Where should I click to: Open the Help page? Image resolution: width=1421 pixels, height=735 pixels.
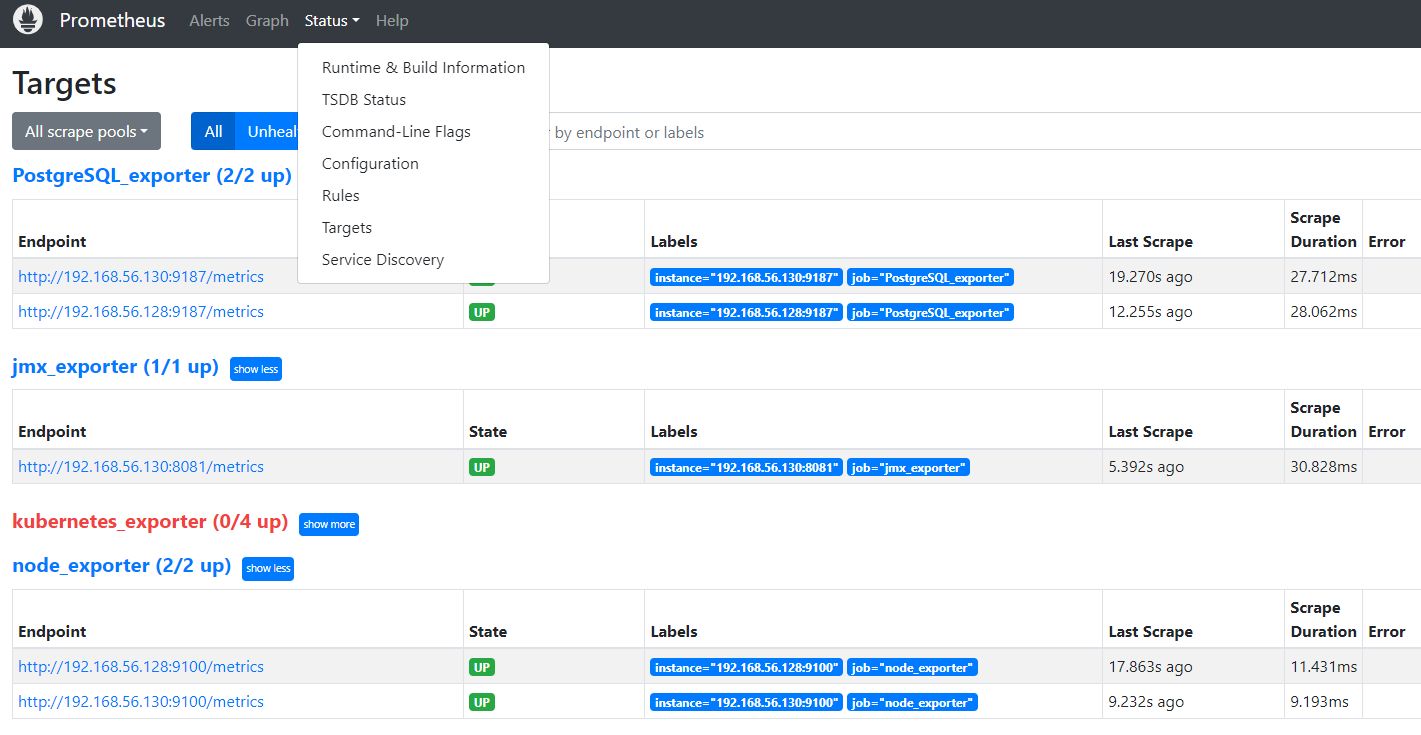point(392,20)
